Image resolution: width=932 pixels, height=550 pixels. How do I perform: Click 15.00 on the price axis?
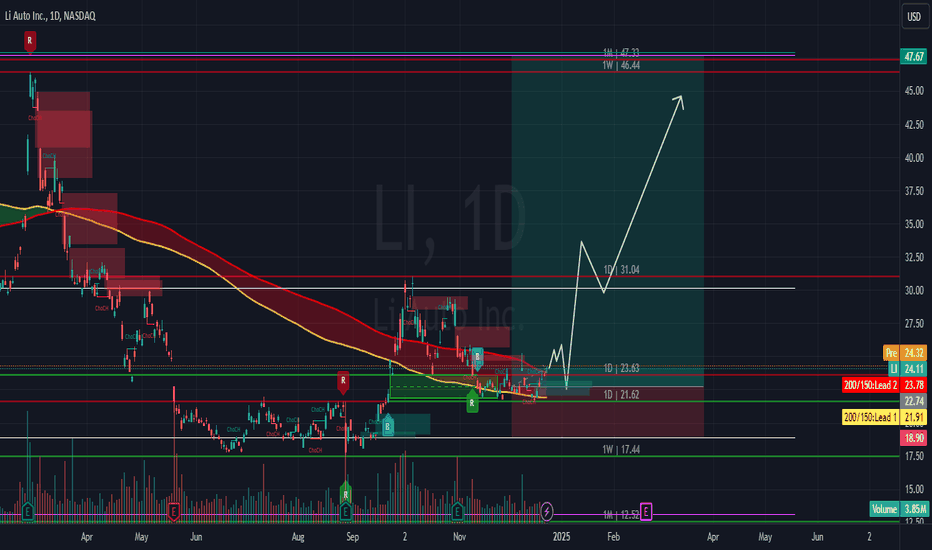pos(914,489)
